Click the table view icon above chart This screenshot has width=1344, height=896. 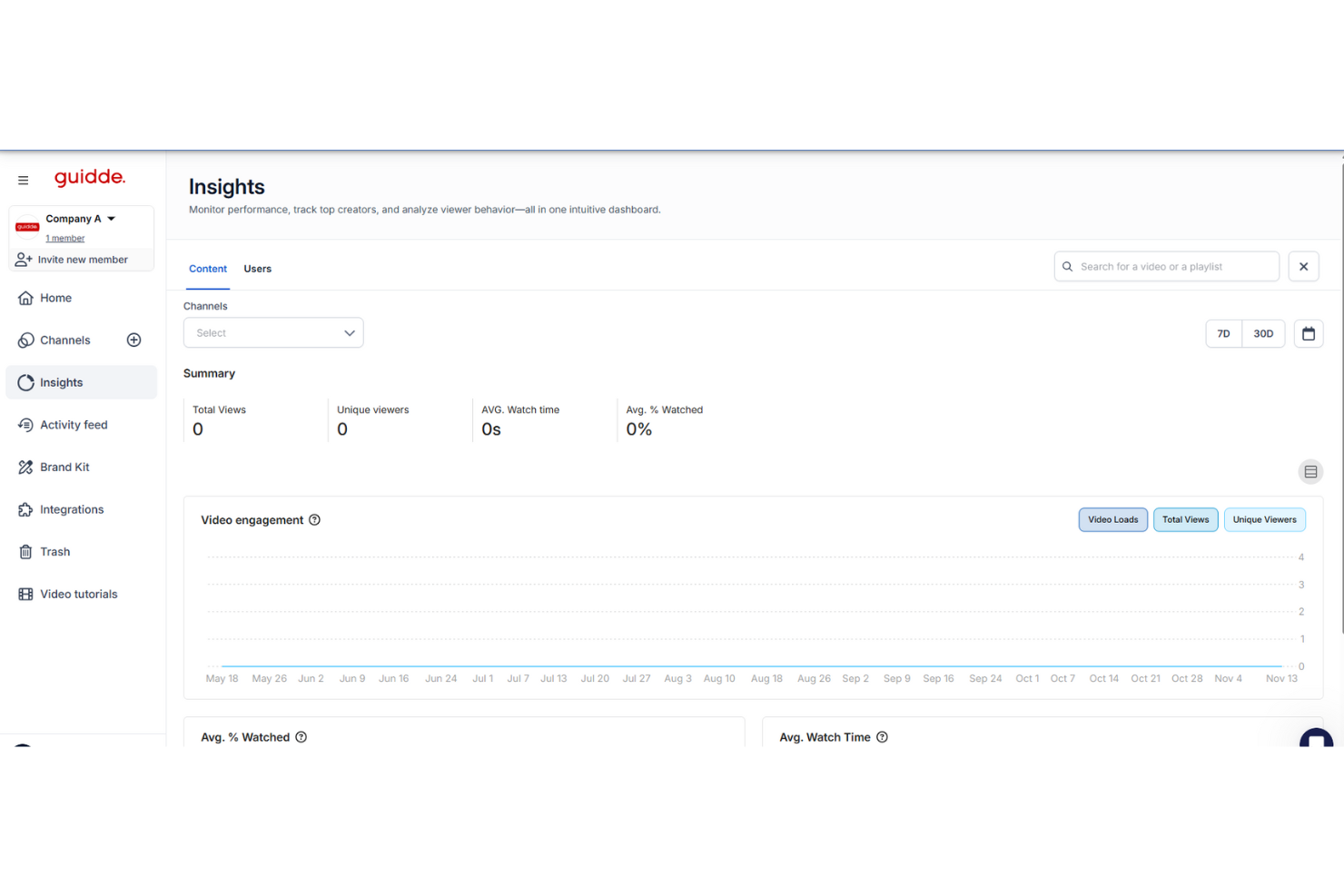(x=1310, y=472)
